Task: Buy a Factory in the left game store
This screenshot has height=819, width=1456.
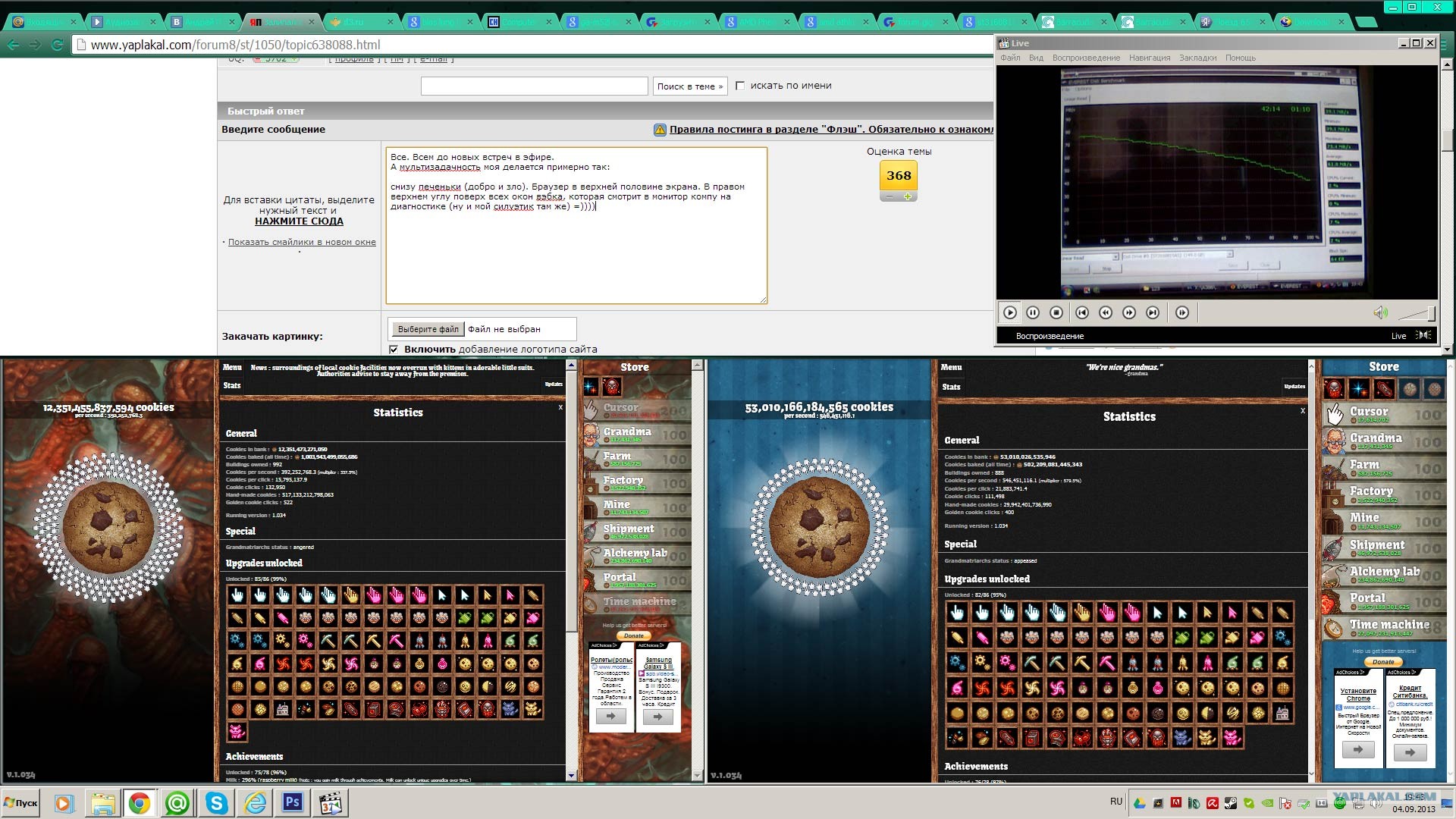Action: [636, 483]
